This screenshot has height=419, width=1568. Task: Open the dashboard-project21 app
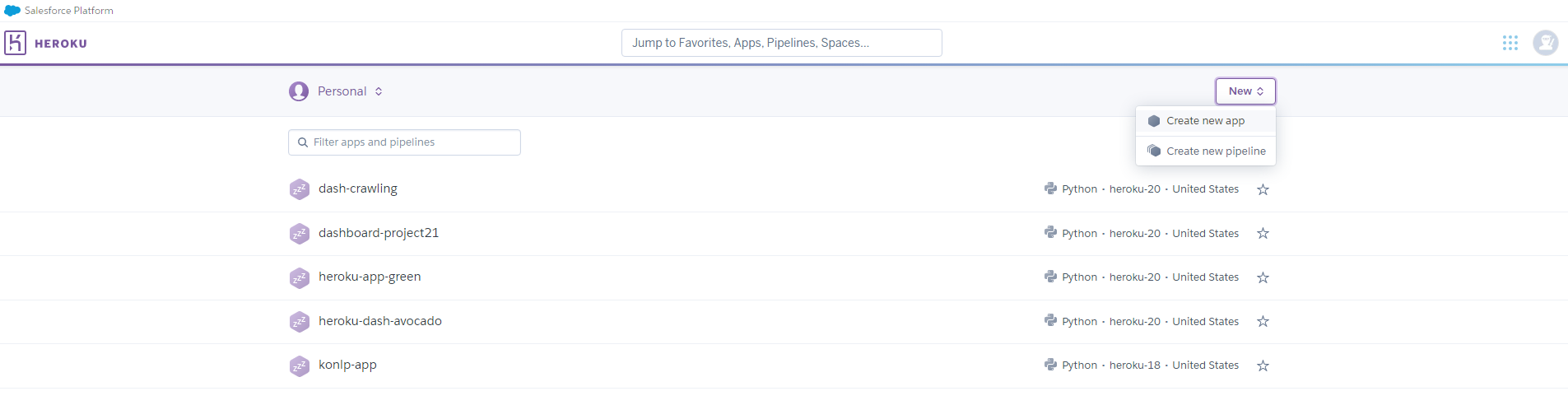pyautogui.click(x=379, y=233)
